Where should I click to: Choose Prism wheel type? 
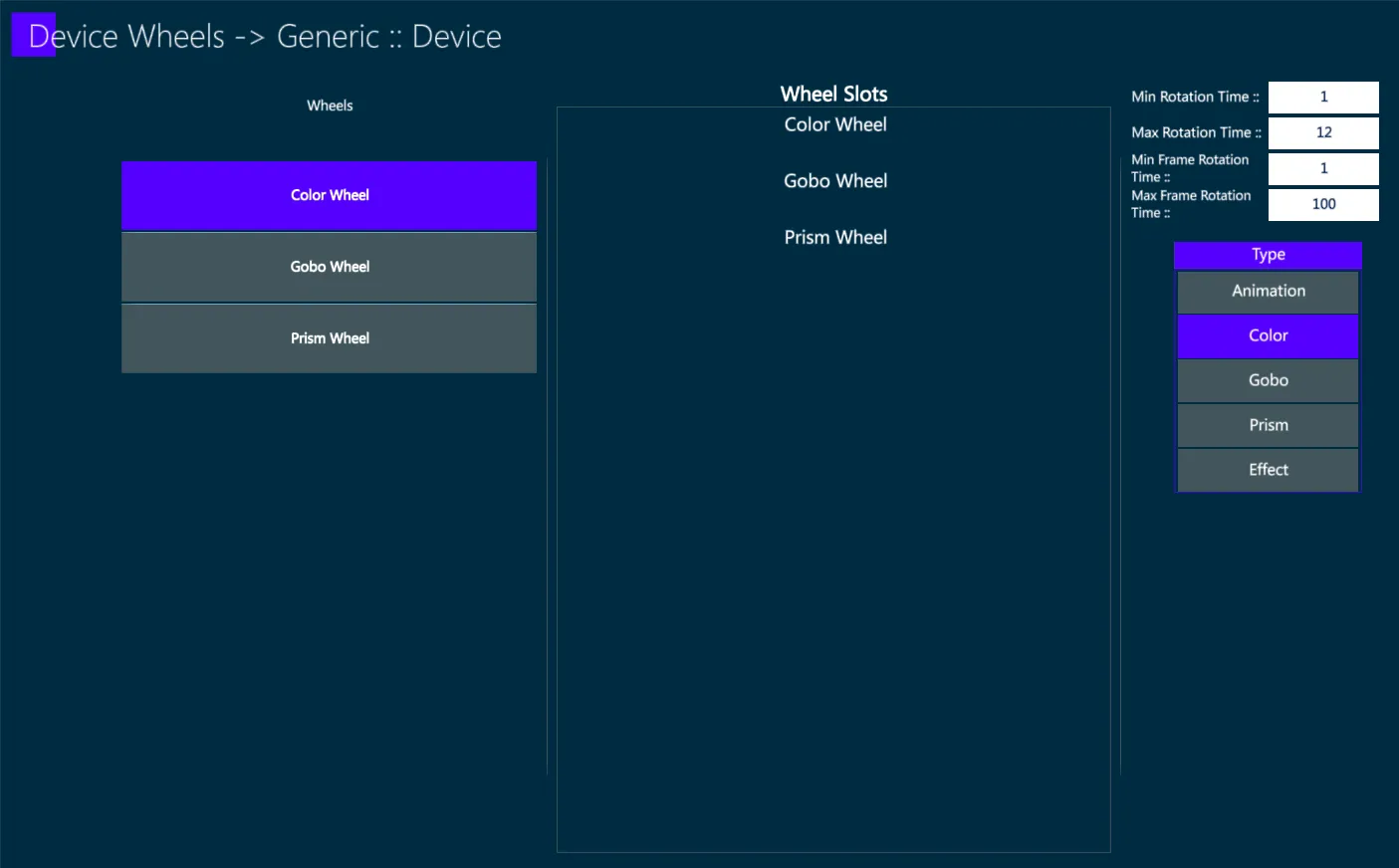pyautogui.click(x=1268, y=426)
